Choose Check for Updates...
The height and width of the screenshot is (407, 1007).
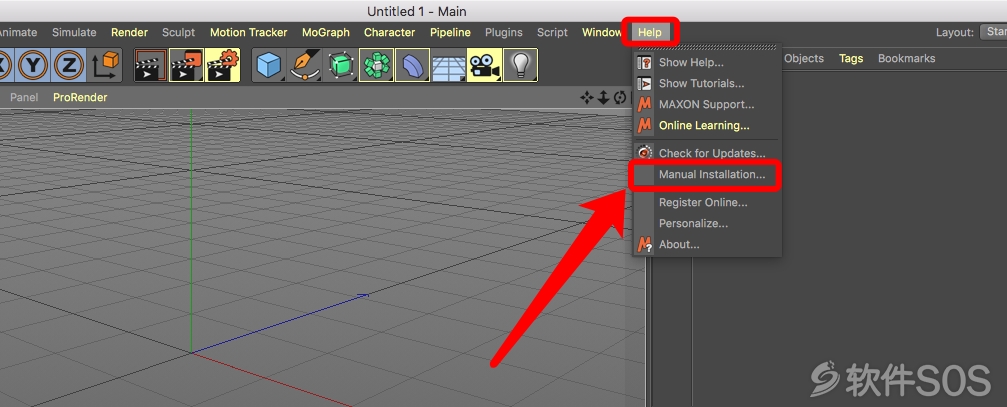[707, 153]
